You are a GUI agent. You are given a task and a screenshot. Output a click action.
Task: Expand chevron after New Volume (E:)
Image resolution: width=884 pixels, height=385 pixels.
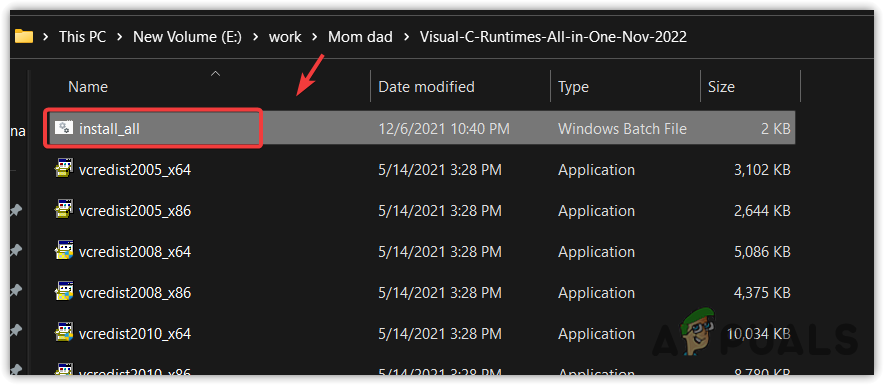(255, 37)
